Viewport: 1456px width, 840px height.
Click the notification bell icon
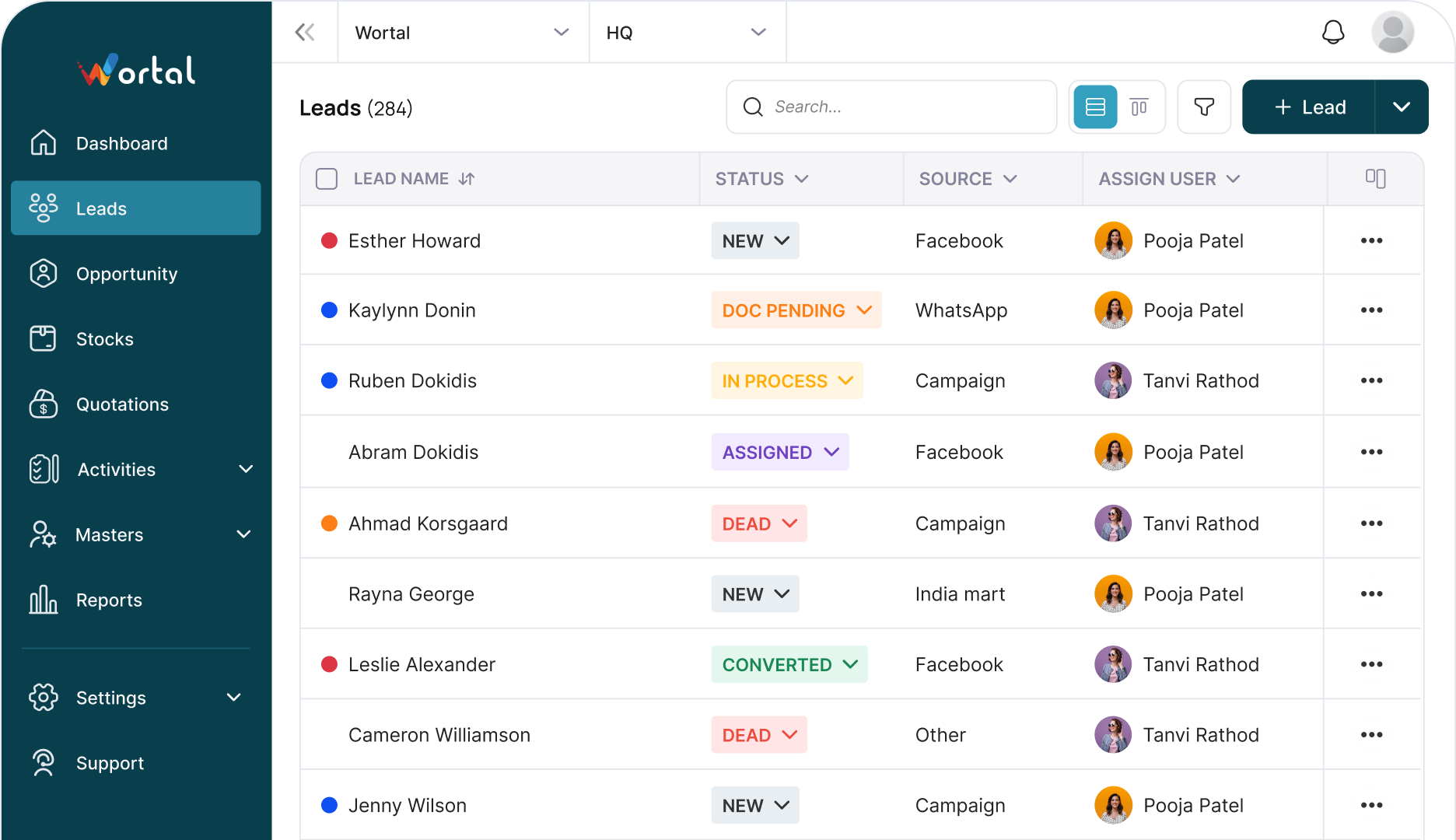1333,32
